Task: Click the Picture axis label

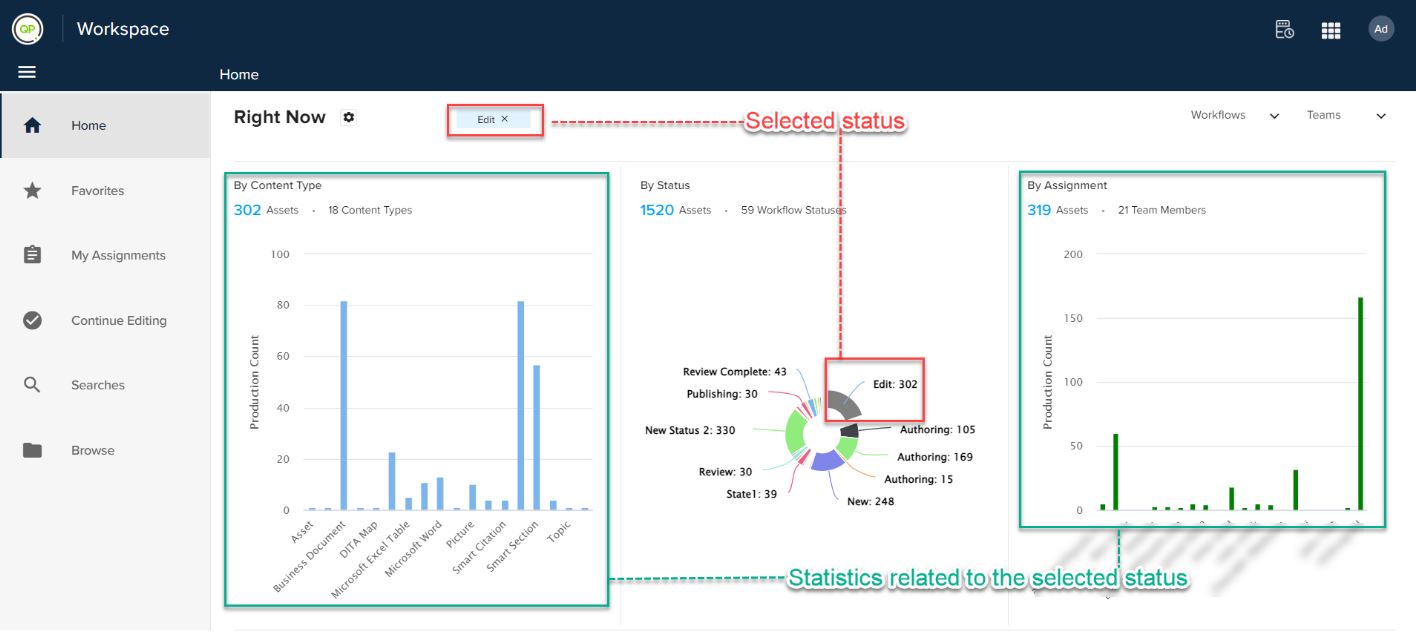Action: (x=460, y=534)
